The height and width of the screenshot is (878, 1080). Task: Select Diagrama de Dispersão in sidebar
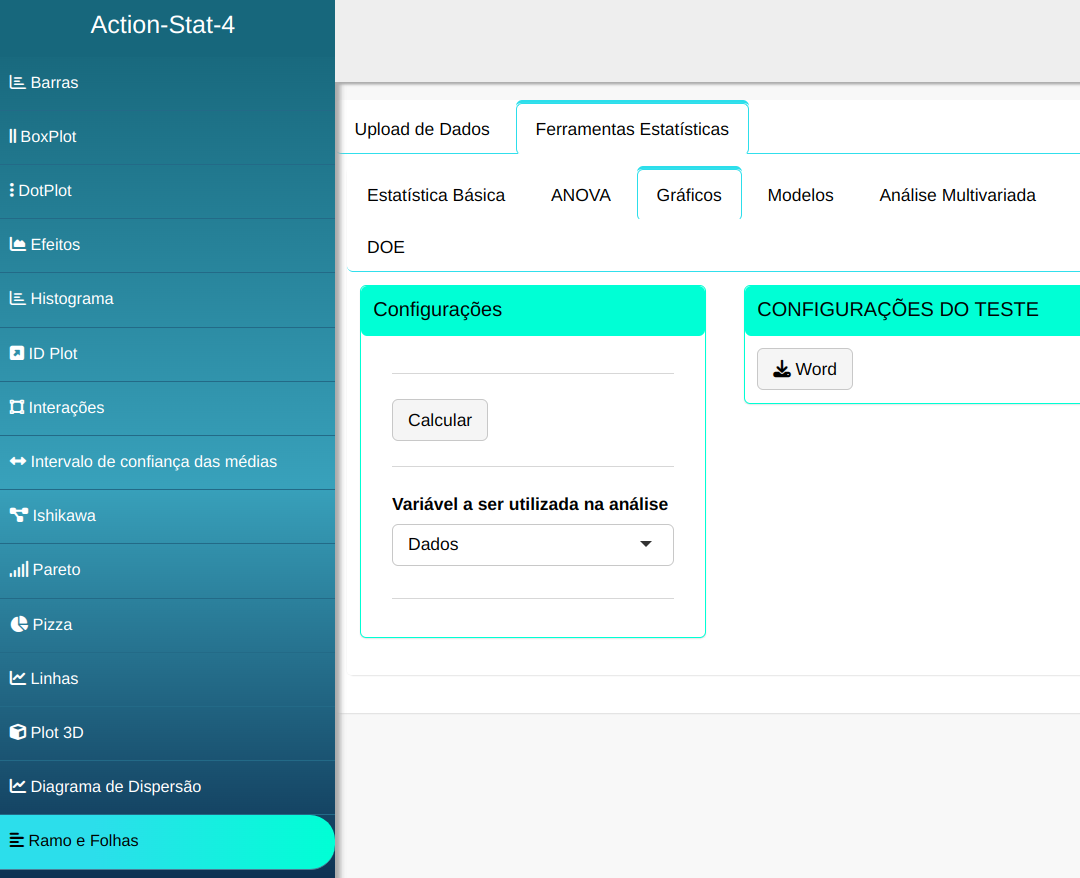115,786
